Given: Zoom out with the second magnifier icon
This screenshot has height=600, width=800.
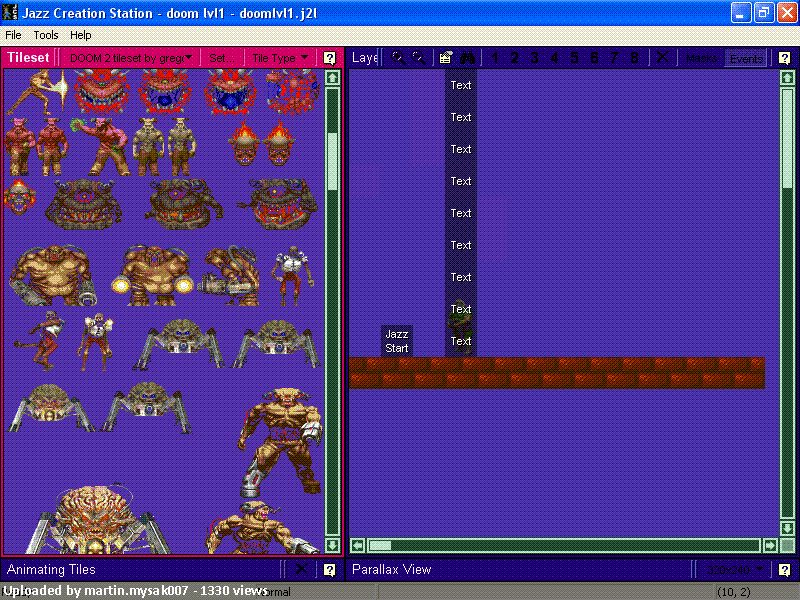Looking at the screenshot, I should pos(418,58).
